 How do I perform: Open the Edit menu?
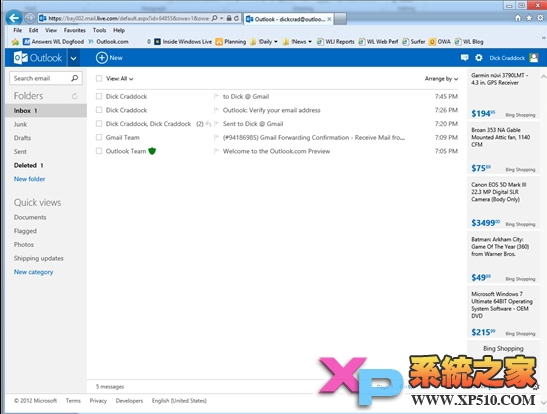pos(33,30)
